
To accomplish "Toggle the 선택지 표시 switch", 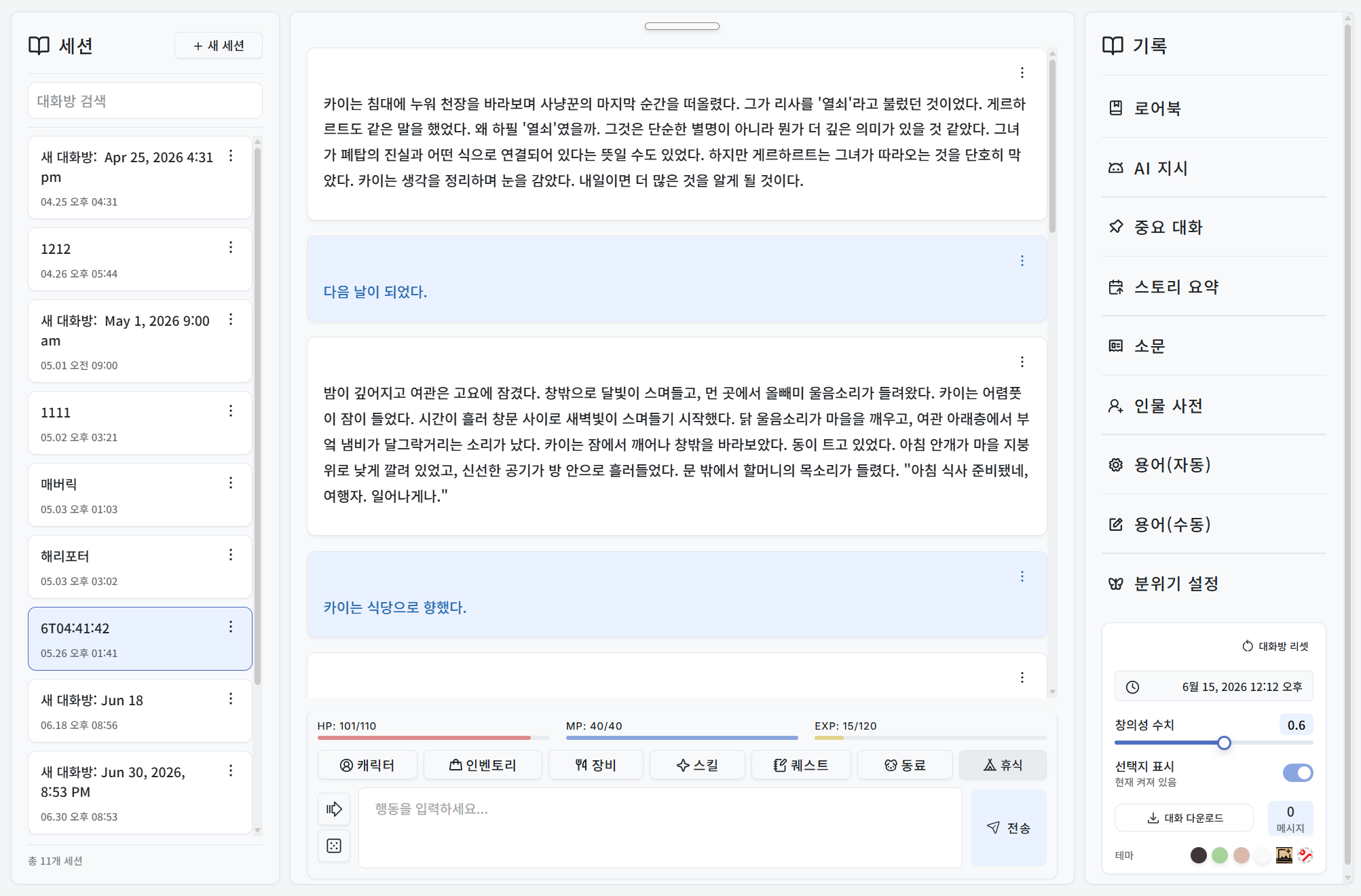I will [1298, 773].
